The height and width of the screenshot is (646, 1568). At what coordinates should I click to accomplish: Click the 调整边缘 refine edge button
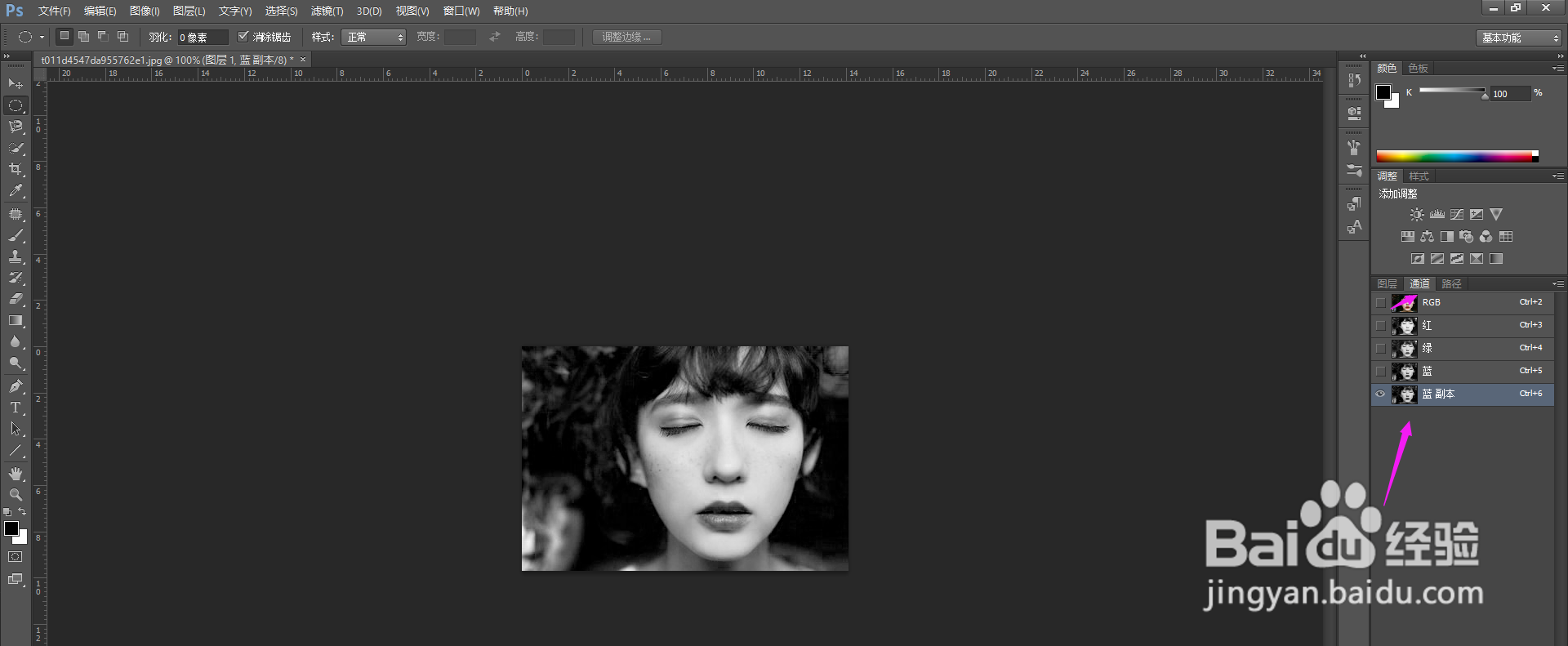626,37
